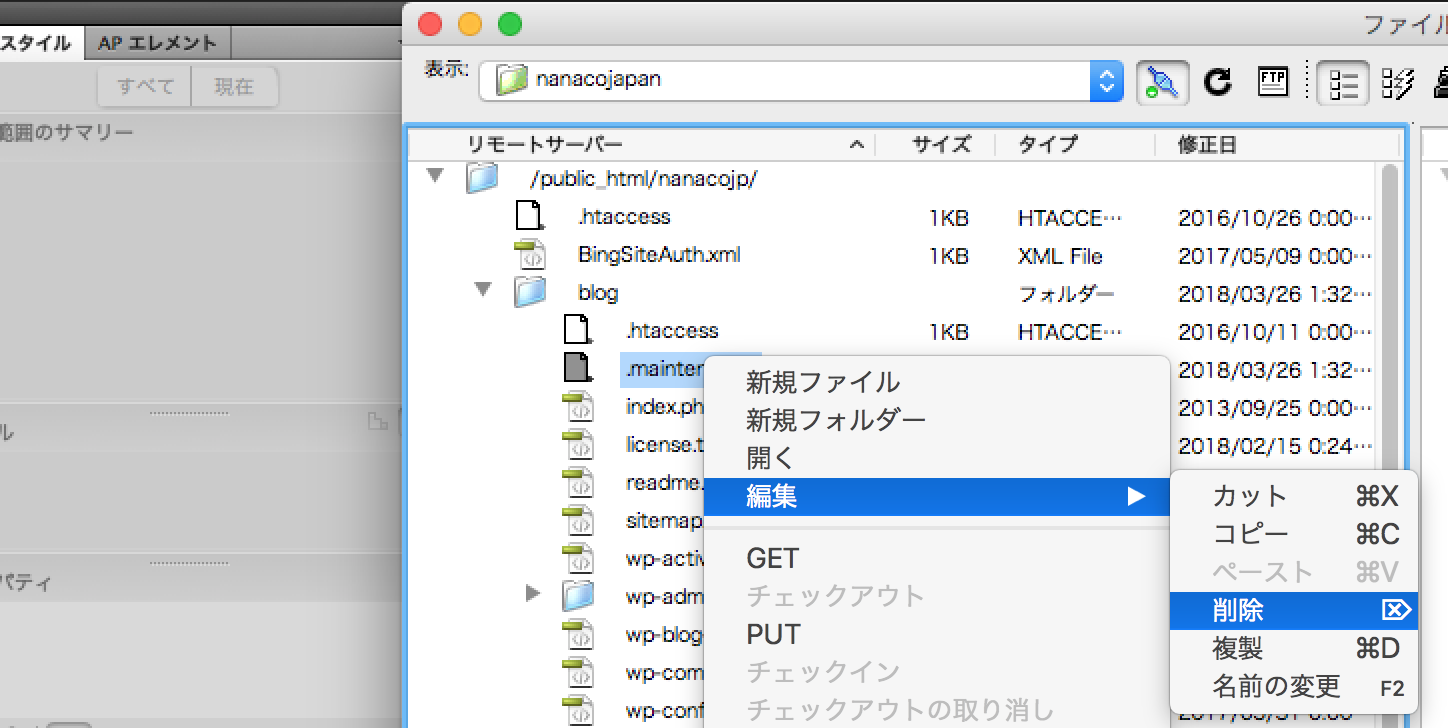Click the index.php file icon
The image size is (1448, 728).
pos(577,407)
